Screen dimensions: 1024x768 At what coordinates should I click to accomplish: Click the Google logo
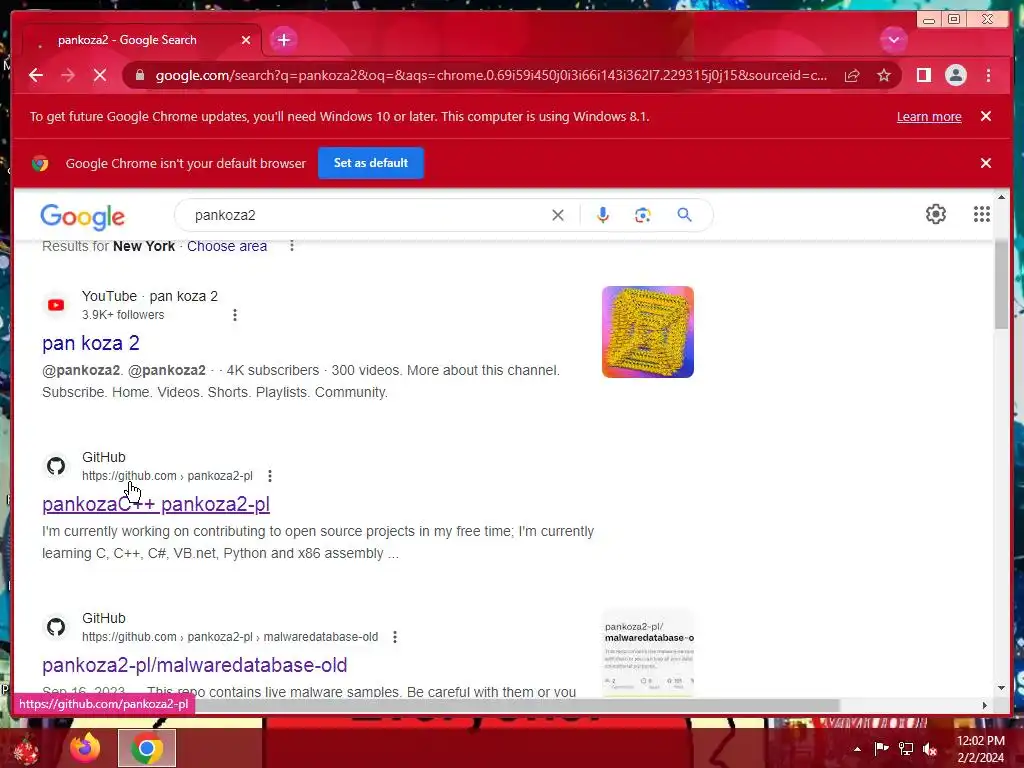82,216
